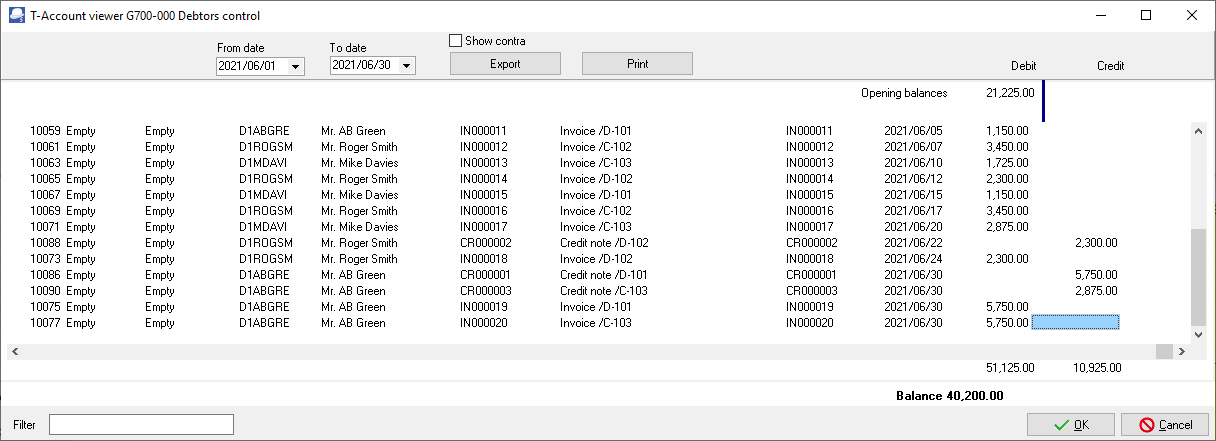
Task: Click Invoice /D-101 on row 10075
Action: click(x=596, y=307)
